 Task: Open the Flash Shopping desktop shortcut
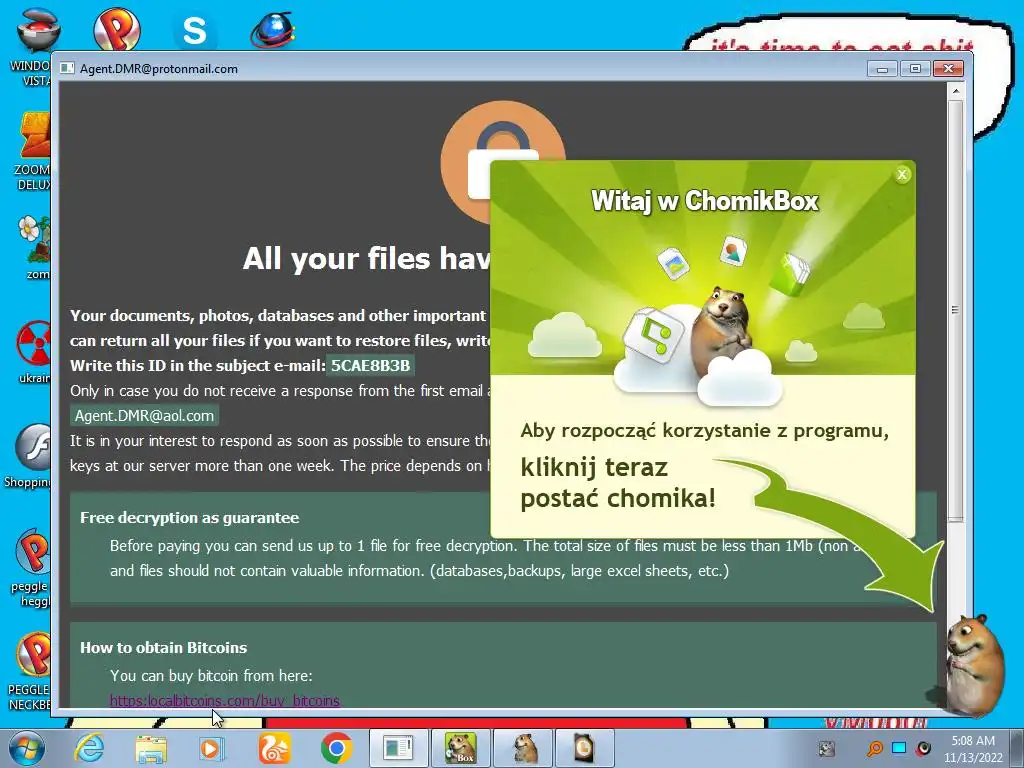(29, 456)
